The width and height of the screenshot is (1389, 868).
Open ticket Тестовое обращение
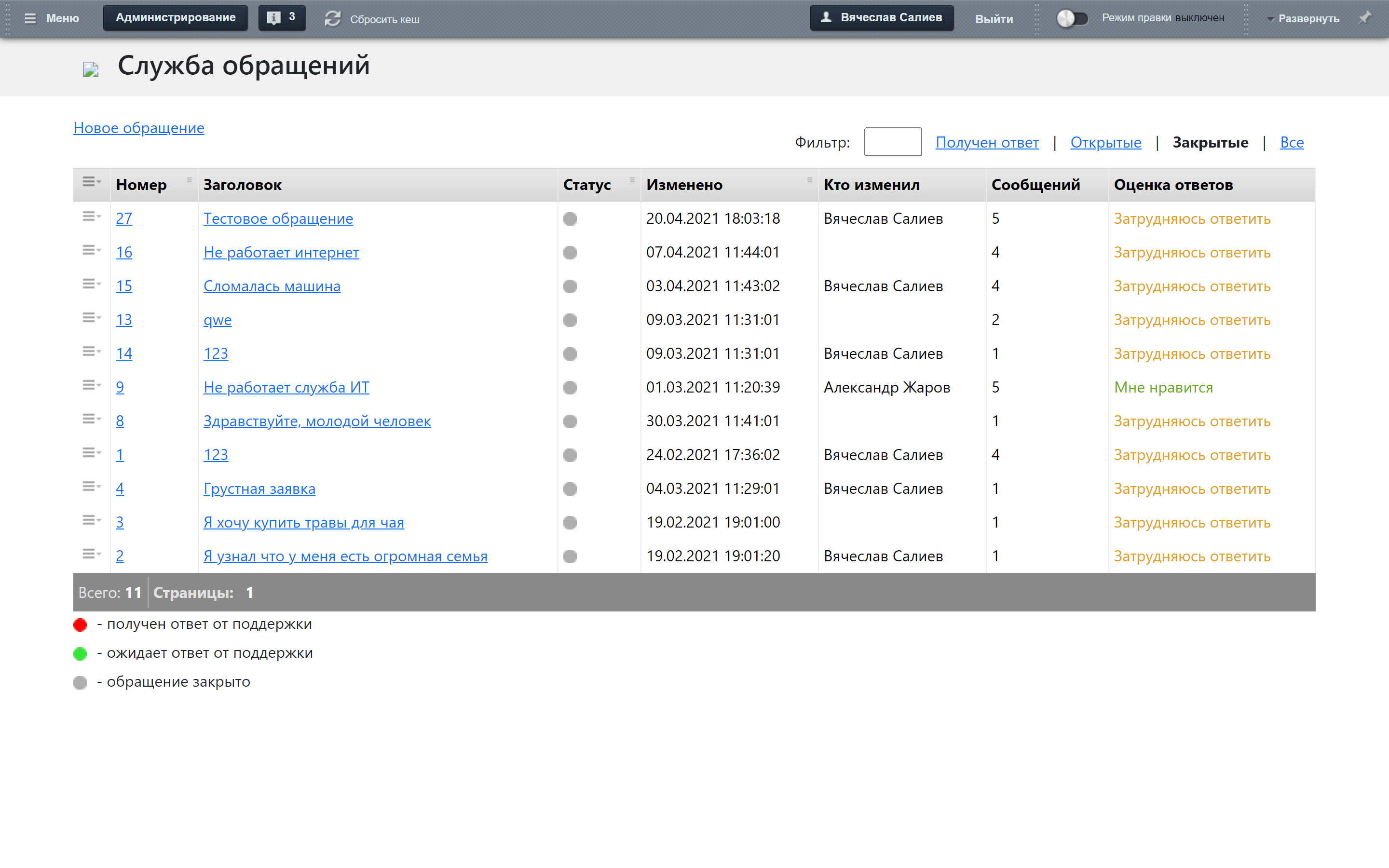278,219
